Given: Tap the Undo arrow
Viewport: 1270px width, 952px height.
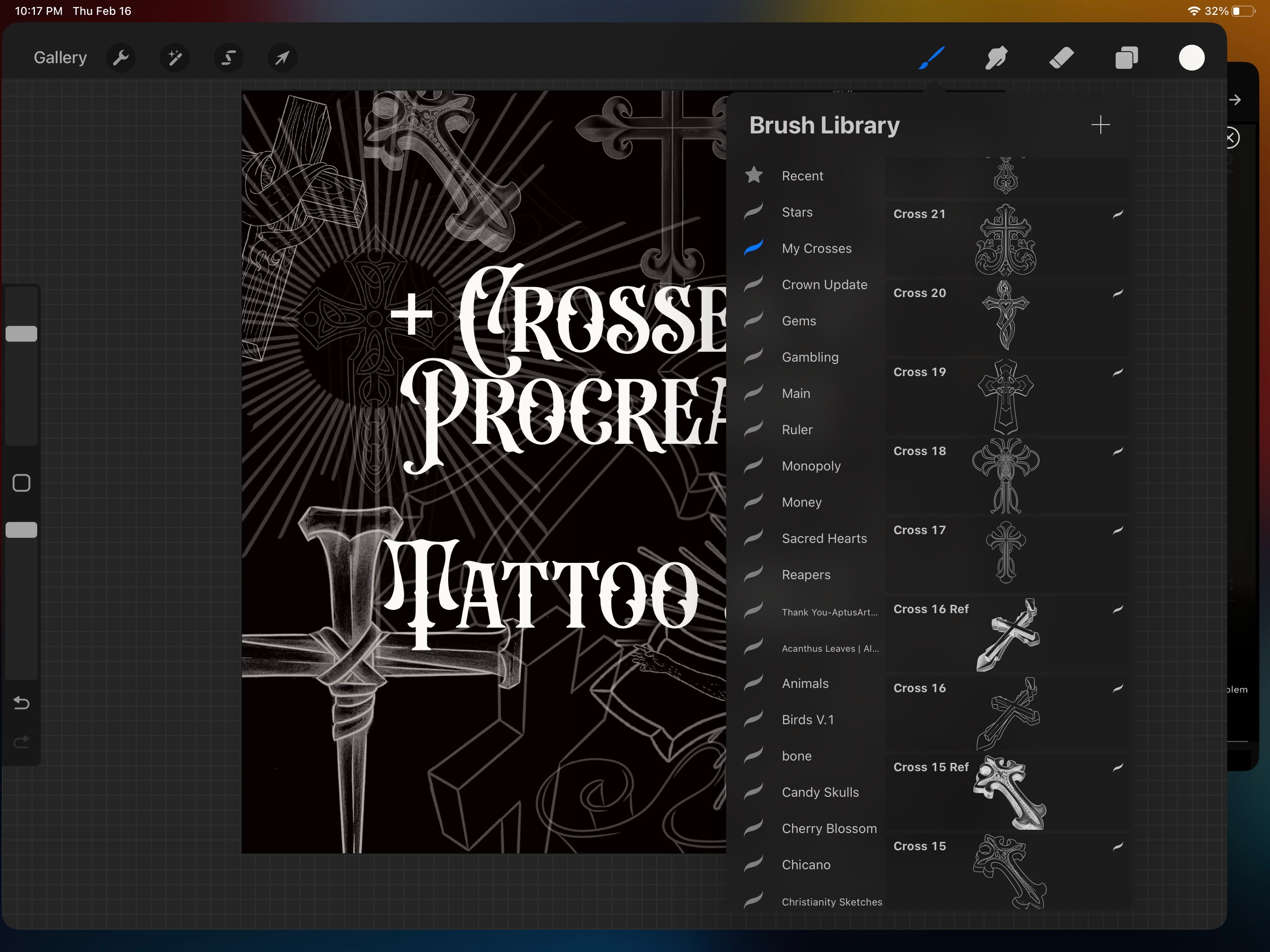Looking at the screenshot, I should point(21,703).
